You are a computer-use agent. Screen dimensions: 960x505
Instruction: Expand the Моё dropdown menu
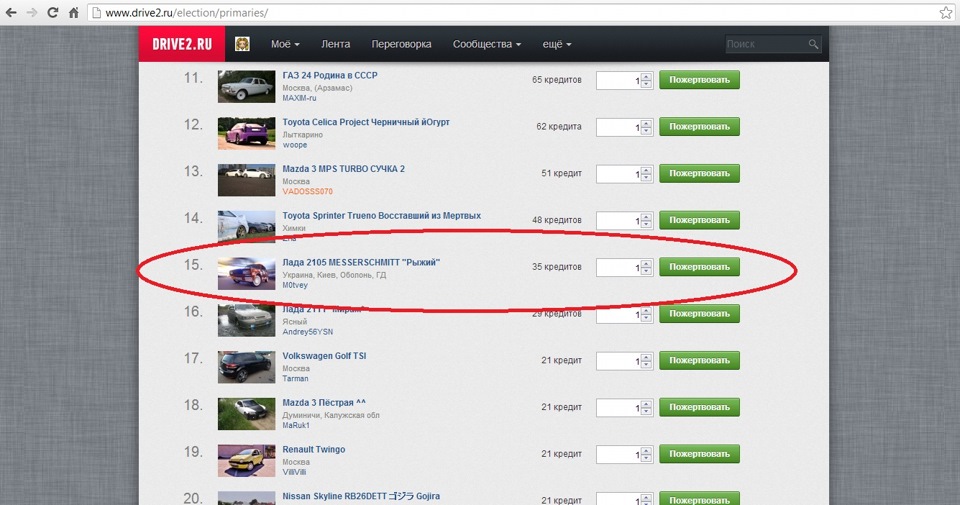coord(285,44)
